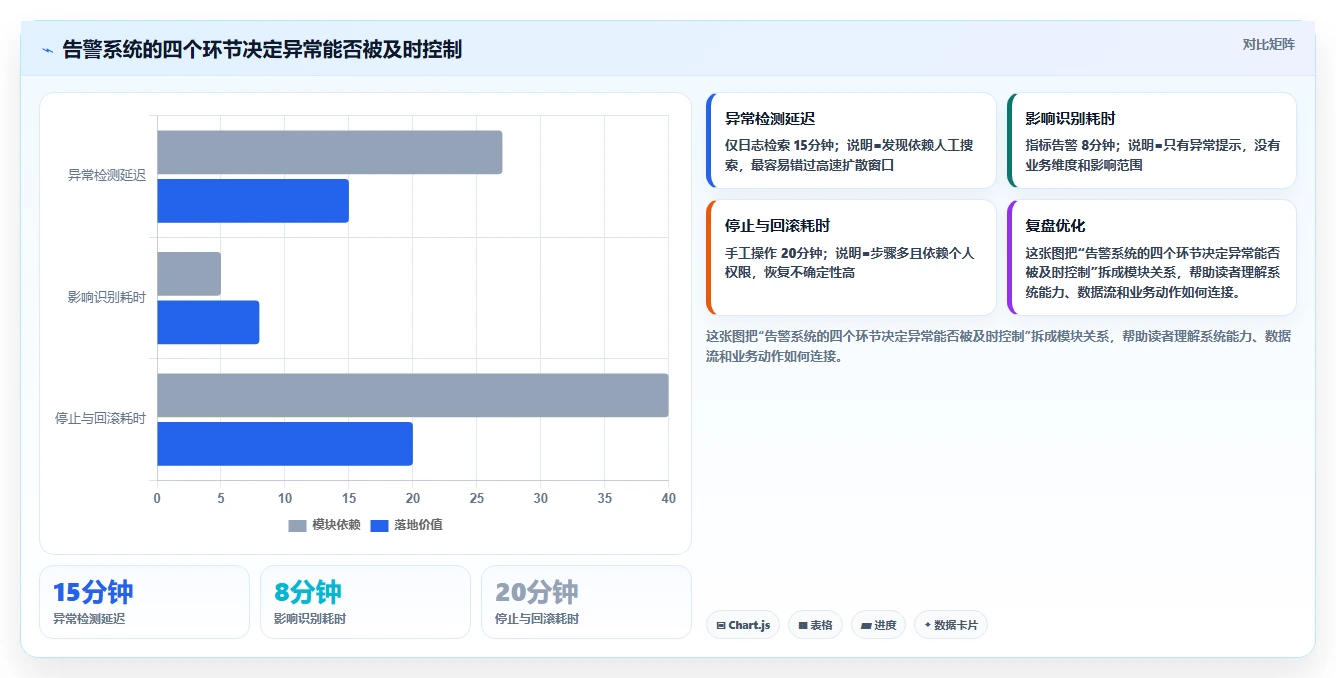Click the lightning icon beside the title
Image resolution: width=1336 pixels, height=678 pixels.
pos(47,50)
